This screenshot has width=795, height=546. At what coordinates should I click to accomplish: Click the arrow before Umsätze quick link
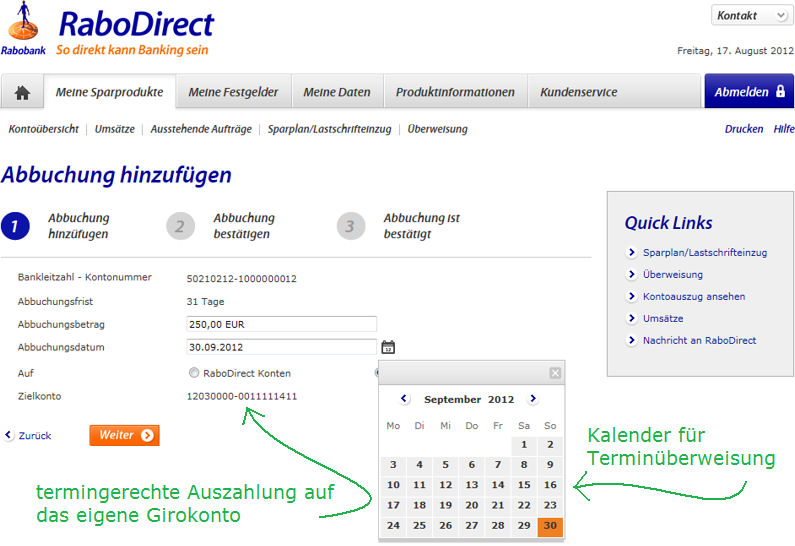coord(632,318)
